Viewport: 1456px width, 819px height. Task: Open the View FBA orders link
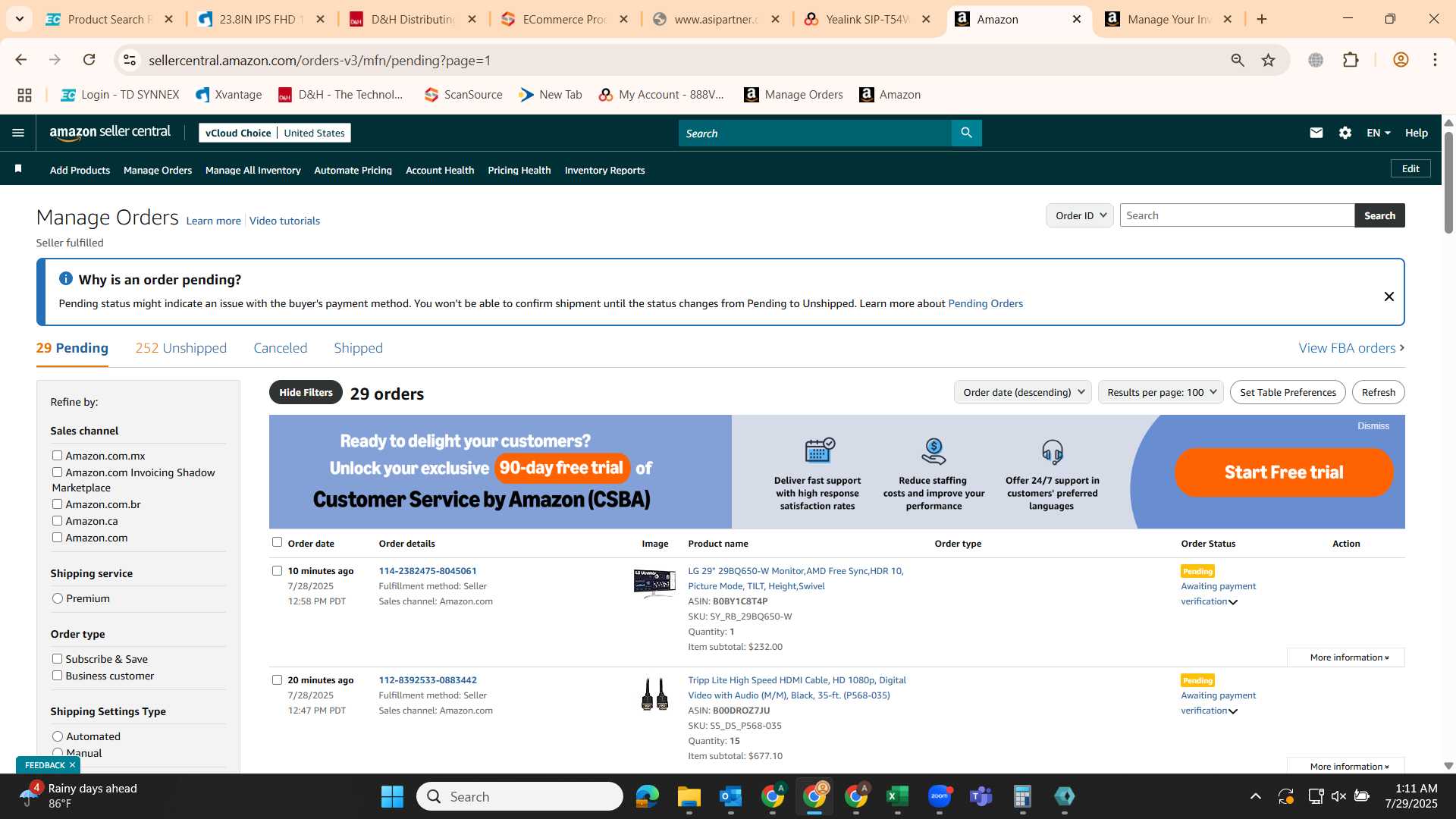(x=1351, y=348)
